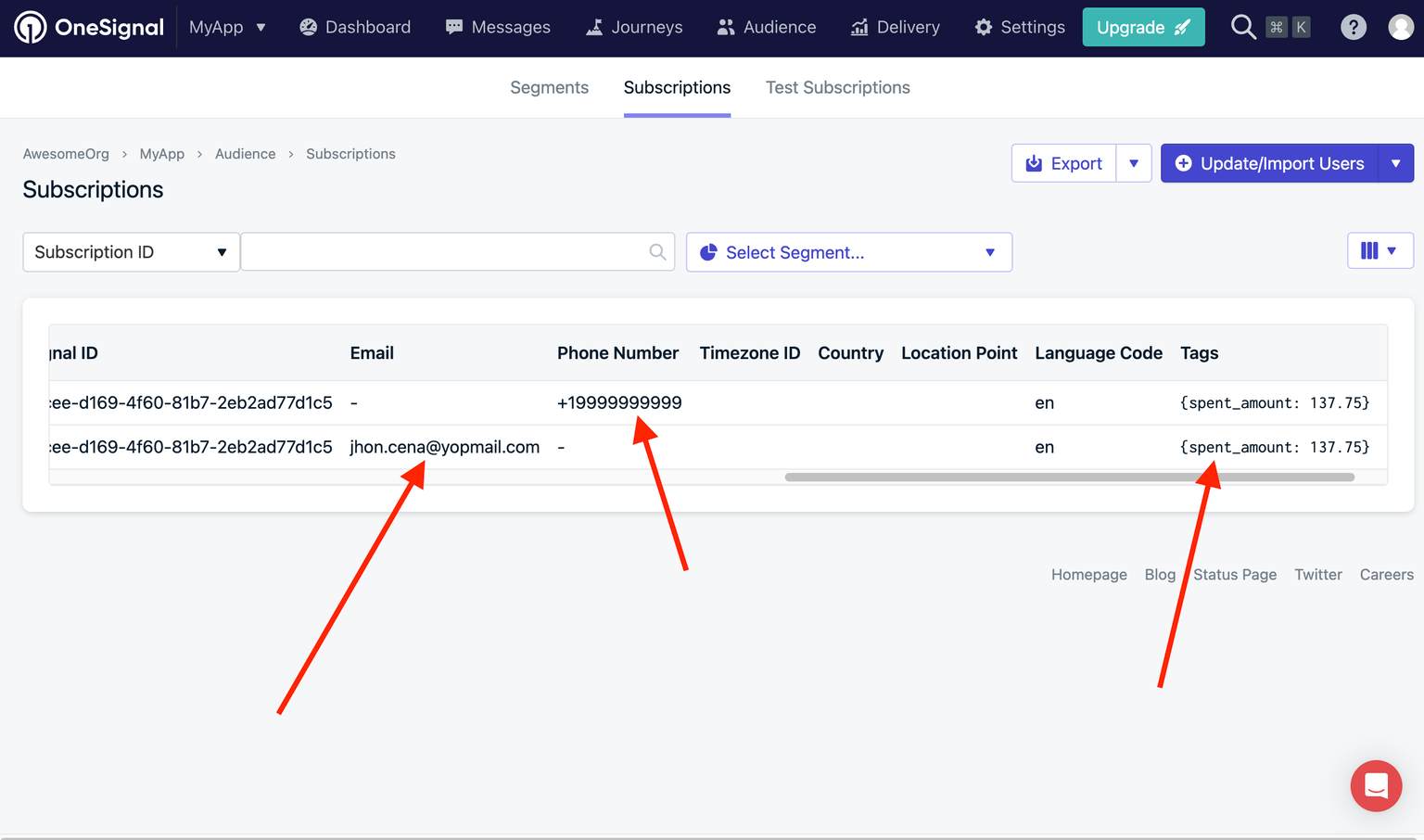Open the chat support bubble

click(1376, 785)
